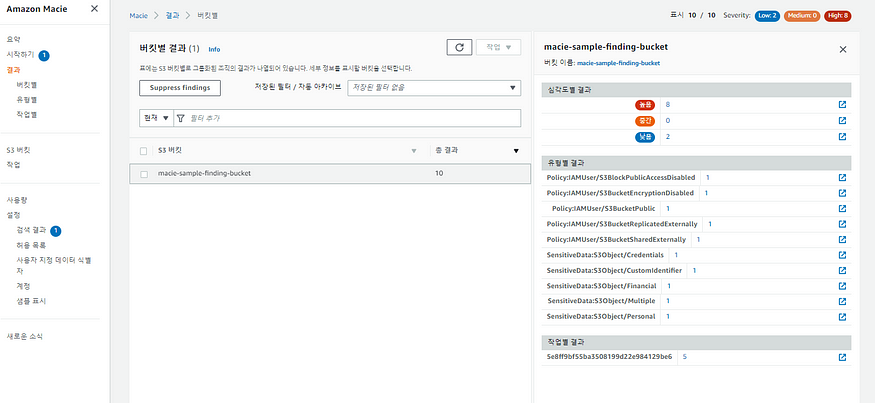Open Low severity findings external link icon
The image size is (875, 403).
click(x=842, y=136)
